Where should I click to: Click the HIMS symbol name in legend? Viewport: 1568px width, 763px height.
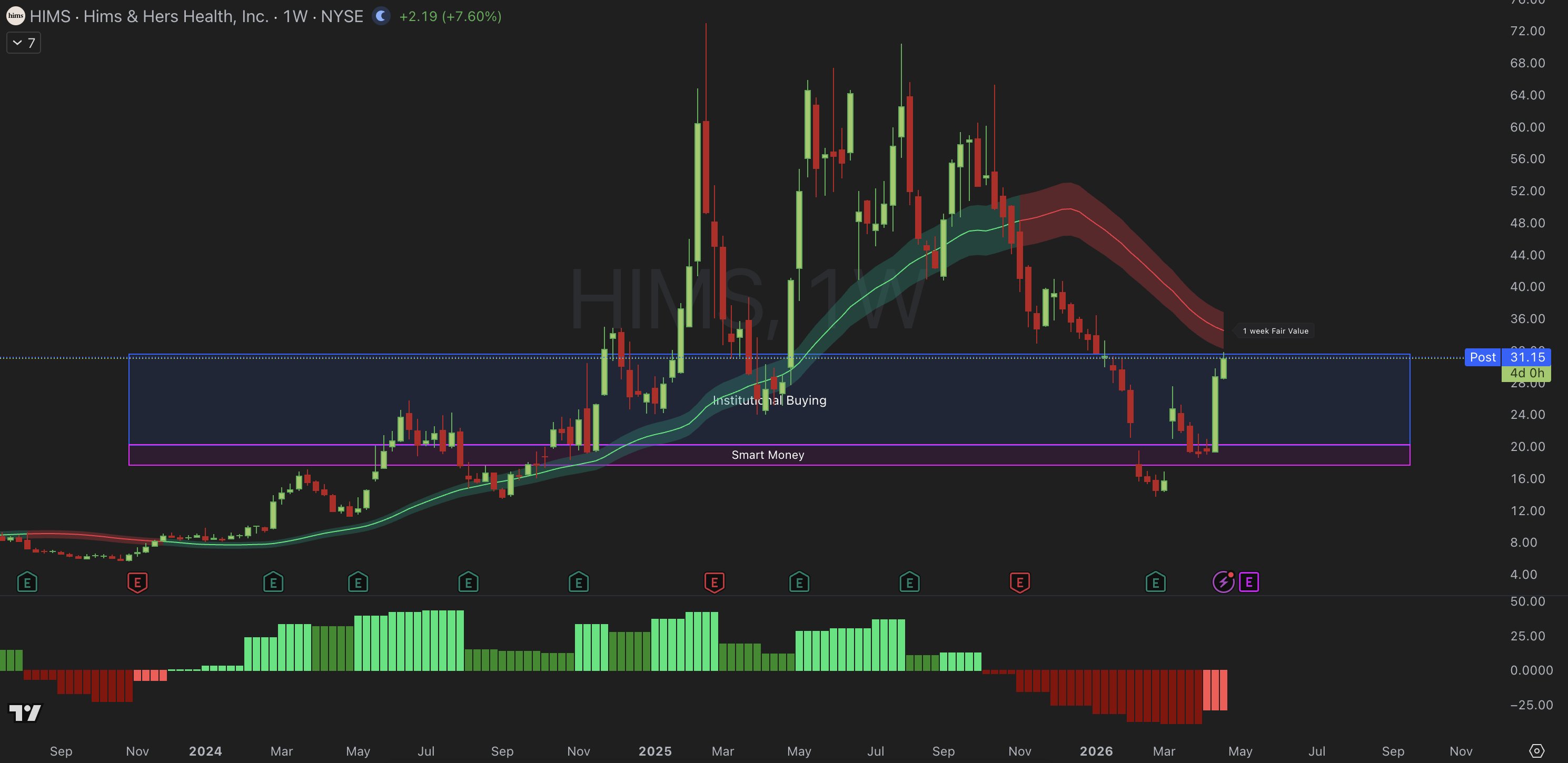[x=50, y=16]
